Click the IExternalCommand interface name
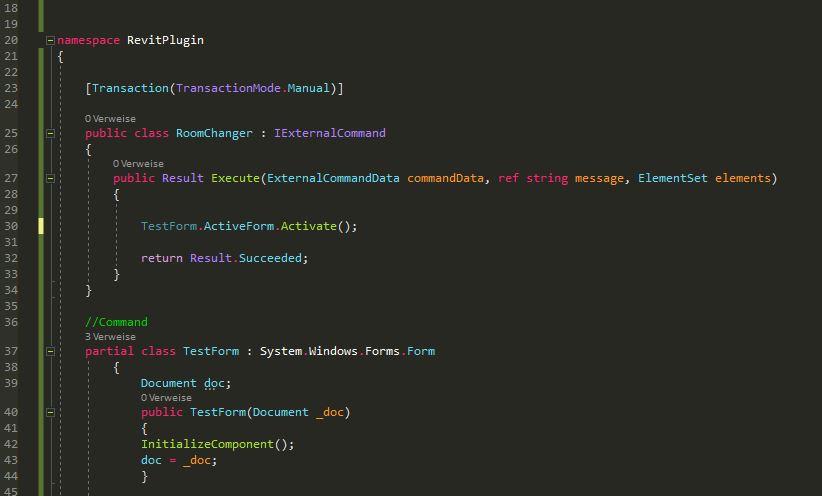The image size is (822, 496). pyautogui.click(x=330, y=133)
